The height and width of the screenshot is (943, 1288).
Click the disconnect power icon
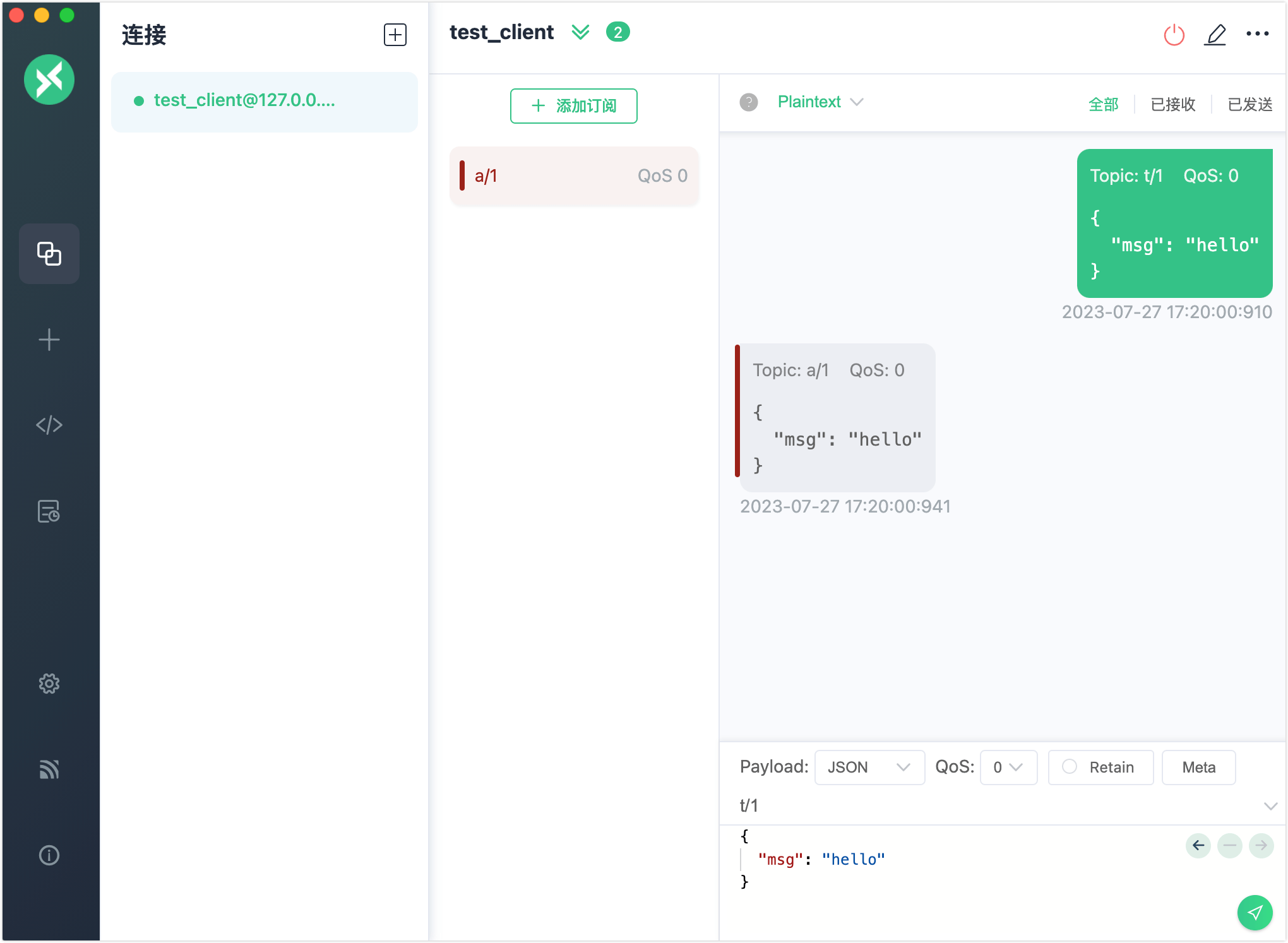1174,35
